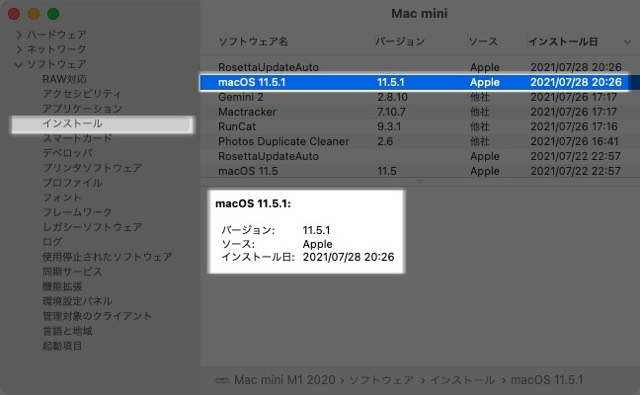Screen dimensions: 640x395
Task: Click Mac mini M1 2020 in path bar
Action: point(284,380)
